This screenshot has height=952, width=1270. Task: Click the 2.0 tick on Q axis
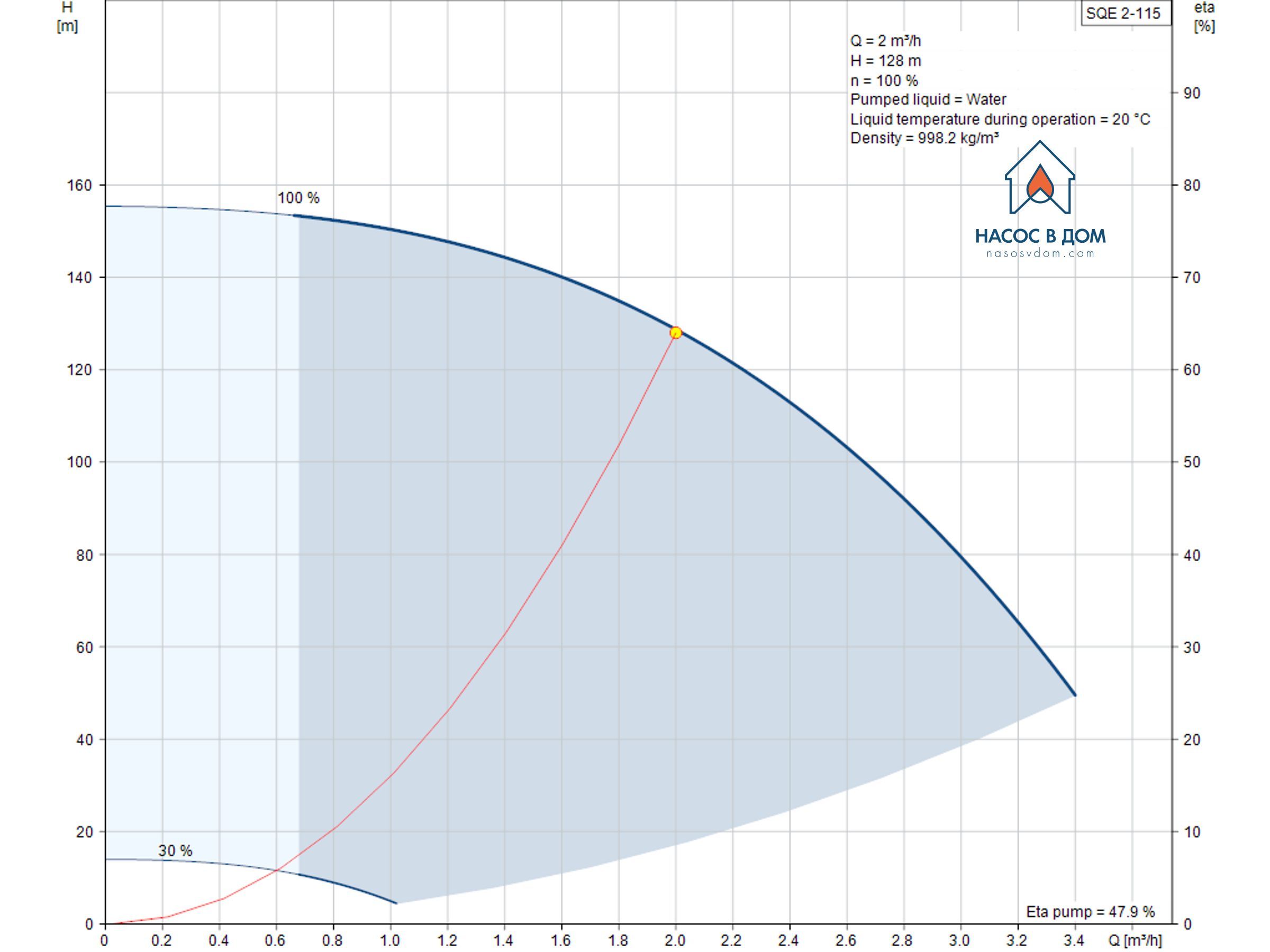675,941
